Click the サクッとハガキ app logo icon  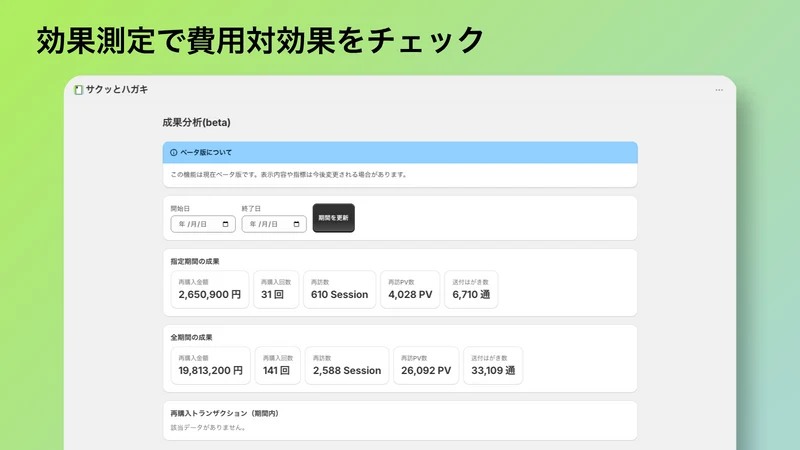click(x=78, y=90)
